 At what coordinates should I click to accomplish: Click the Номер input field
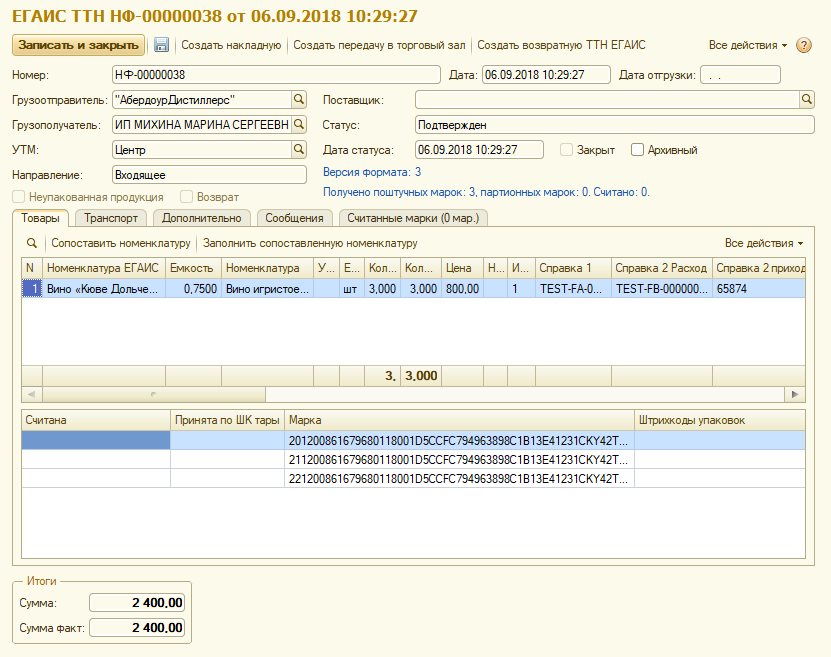point(275,75)
